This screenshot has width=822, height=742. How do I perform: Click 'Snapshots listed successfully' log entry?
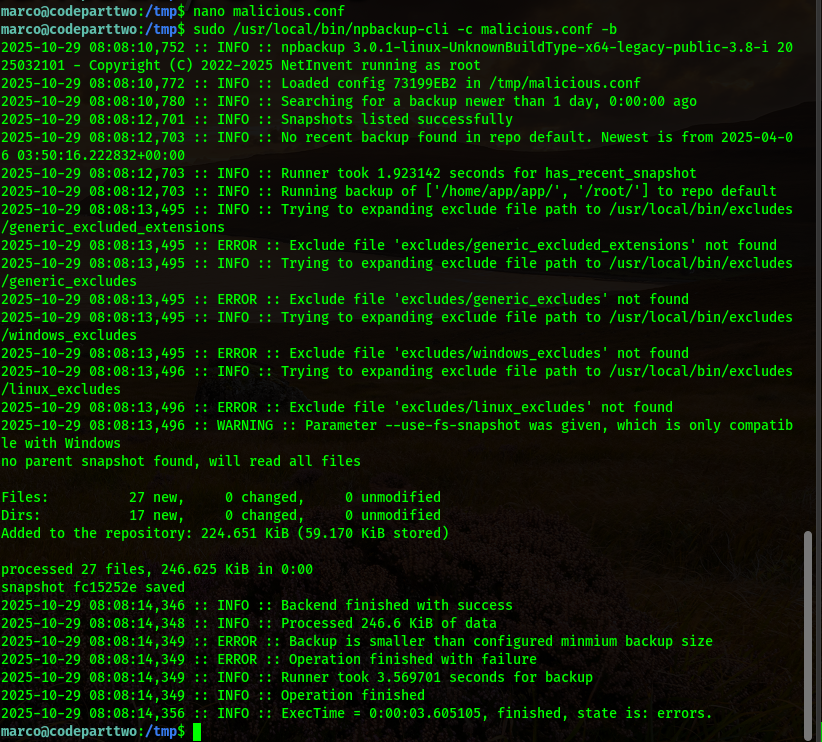(x=396, y=119)
